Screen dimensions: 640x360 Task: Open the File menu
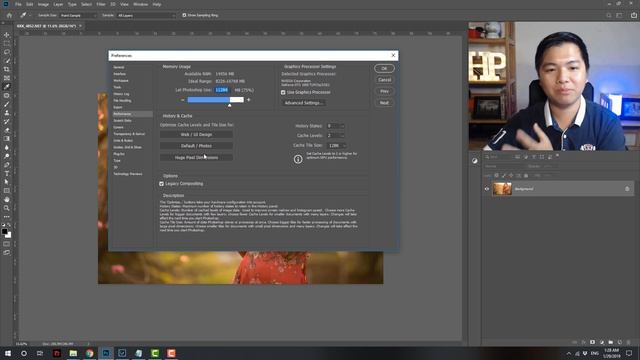[x=18, y=4]
